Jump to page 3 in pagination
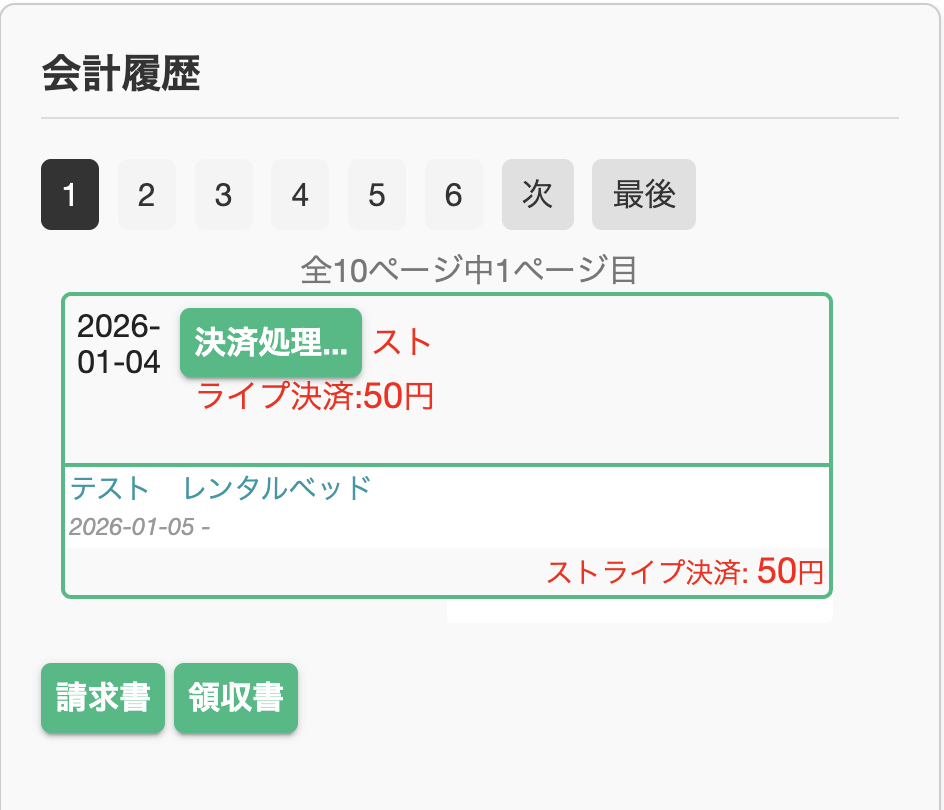The image size is (944, 810). [223, 195]
